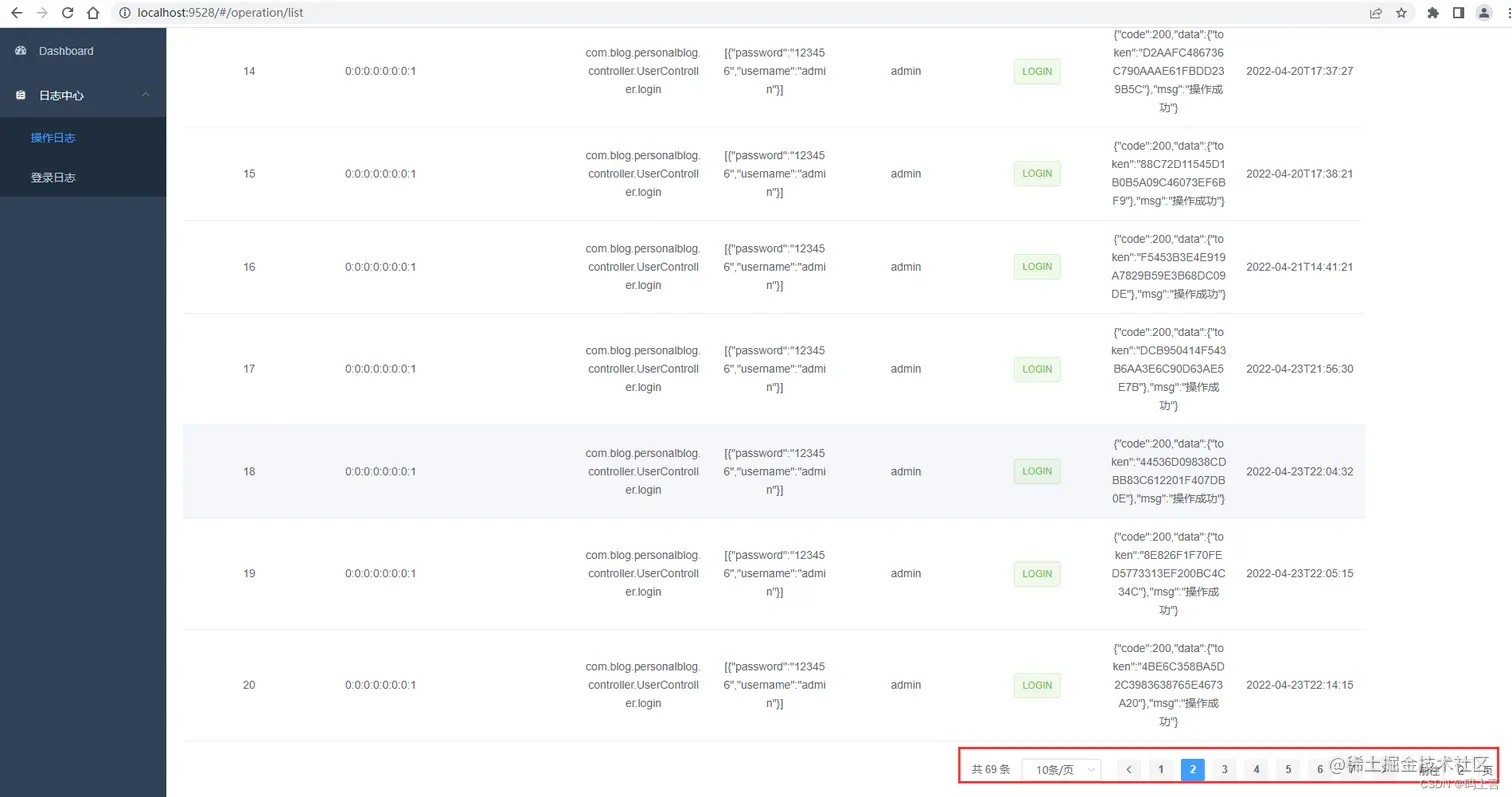Select the row number 18 cell
Screen dimensions: 1512x797
click(249, 471)
